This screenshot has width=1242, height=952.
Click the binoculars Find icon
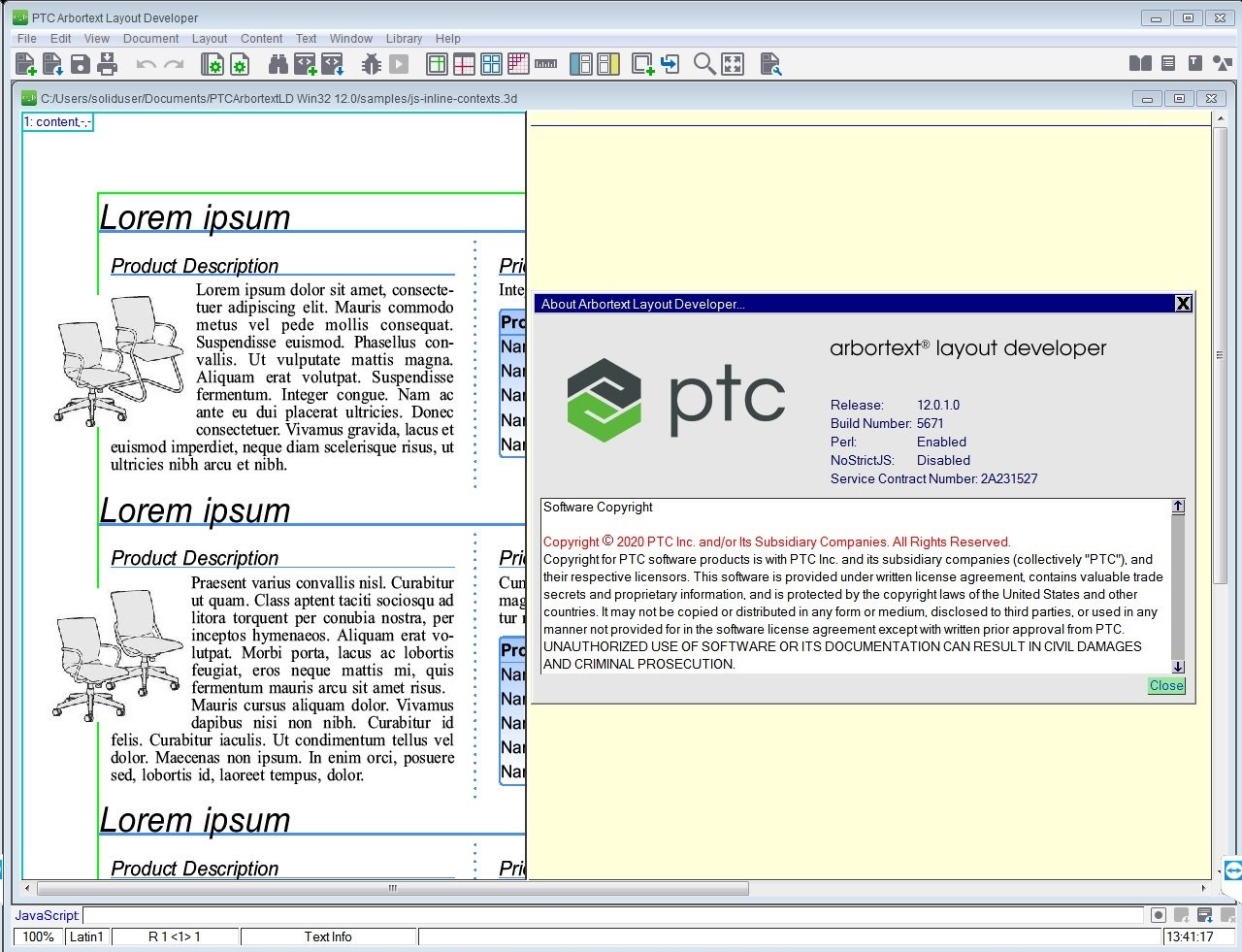click(278, 64)
